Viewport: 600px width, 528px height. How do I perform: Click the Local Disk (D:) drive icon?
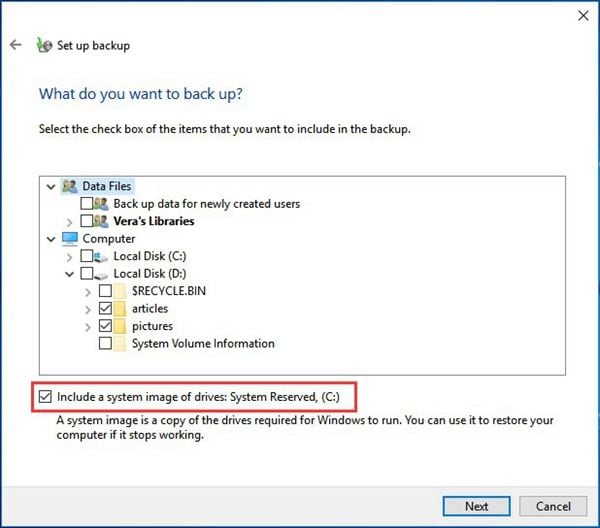pyautogui.click(x=101, y=274)
